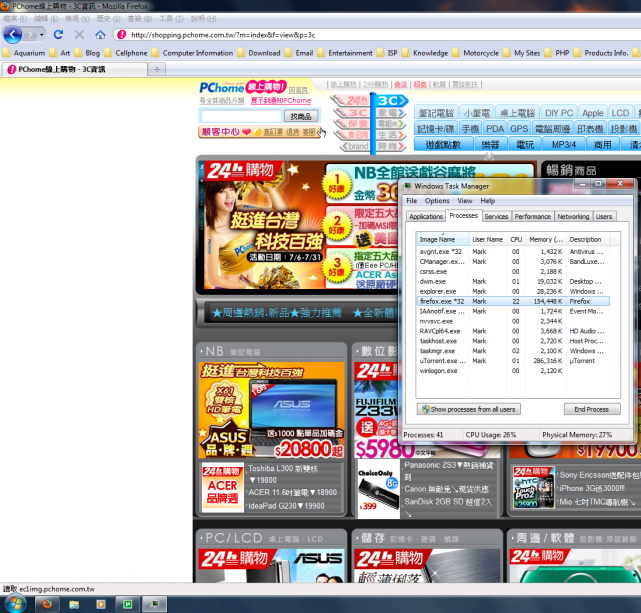Screen dimensions: 641x613
Task: Click the 找商品 search button
Action: click(x=300, y=116)
